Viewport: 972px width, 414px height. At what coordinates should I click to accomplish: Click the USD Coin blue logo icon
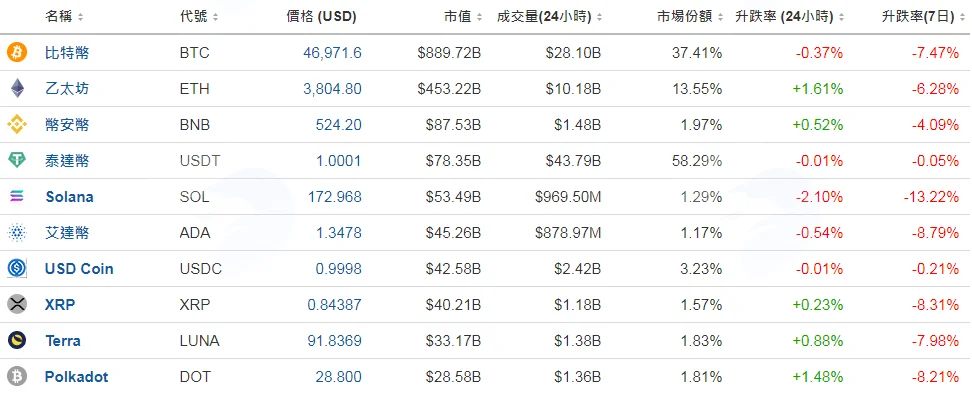17,268
